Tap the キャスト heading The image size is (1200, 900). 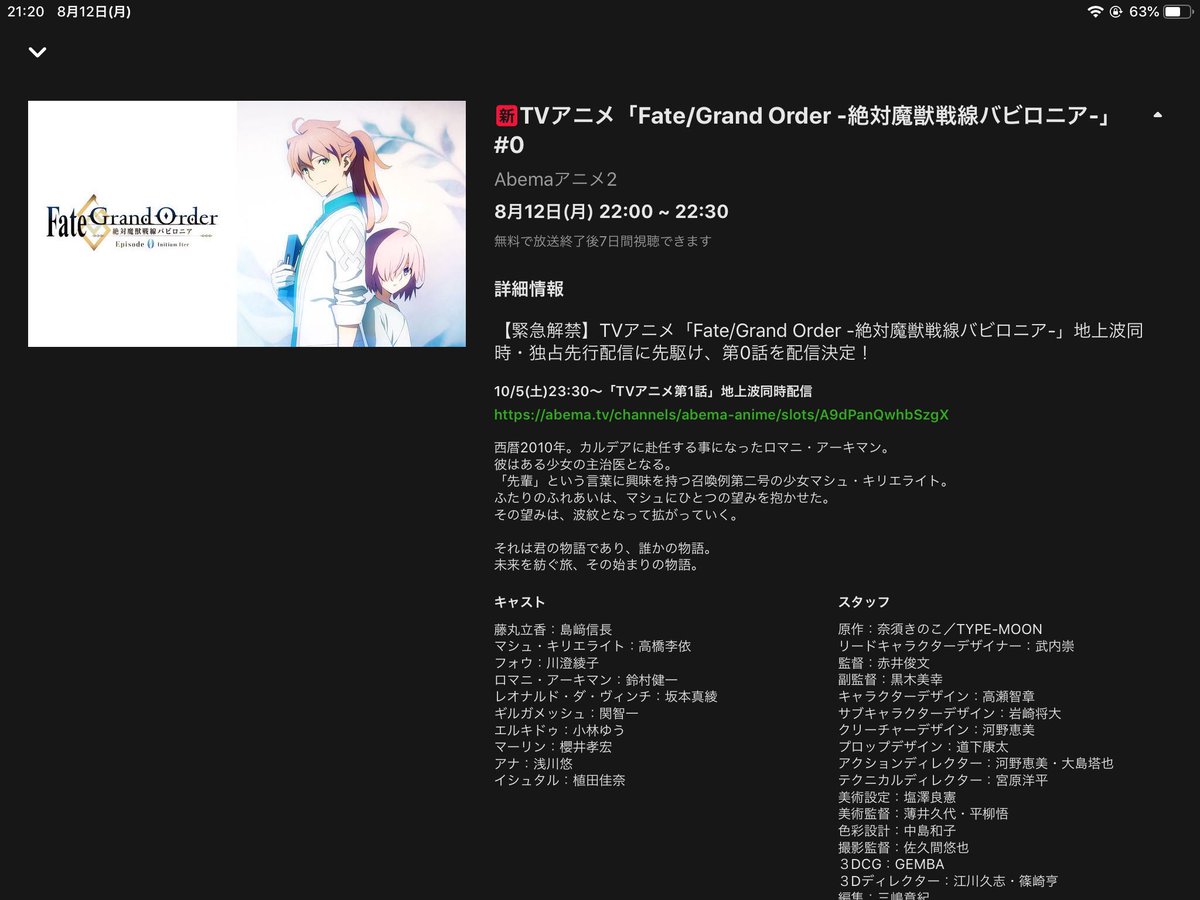click(x=520, y=602)
